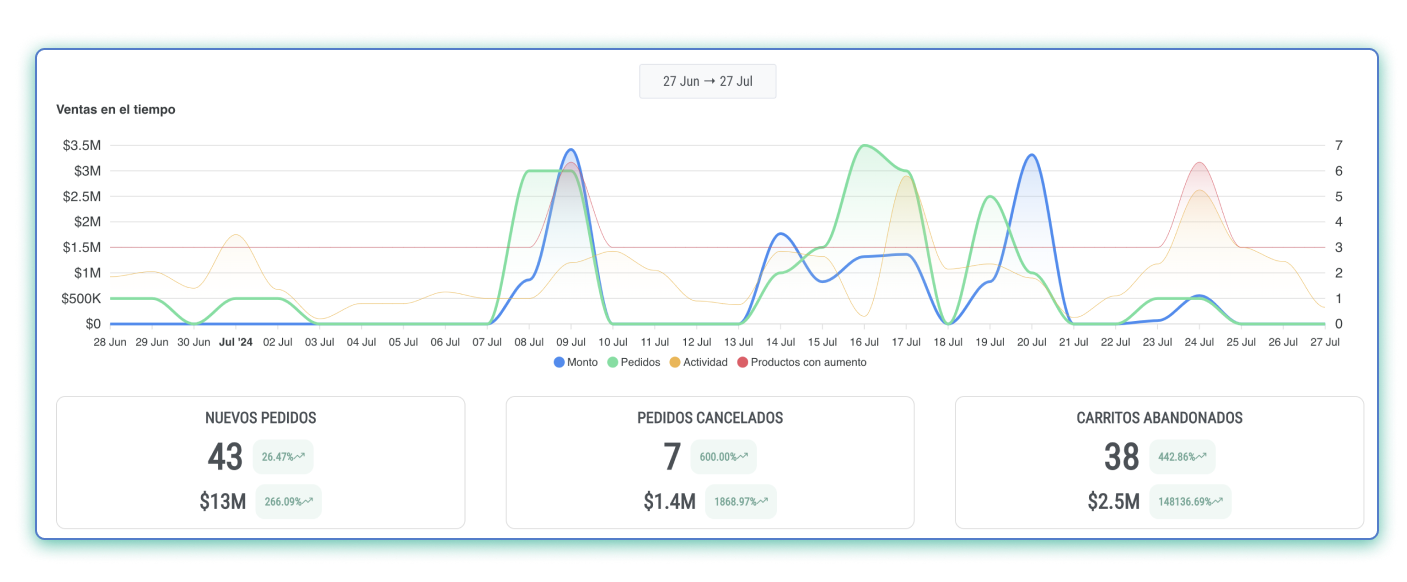The height and width of the screenshot is (582, 1407).
Task: Toggle the Actividad legend entry
Action: click(705, 362)
